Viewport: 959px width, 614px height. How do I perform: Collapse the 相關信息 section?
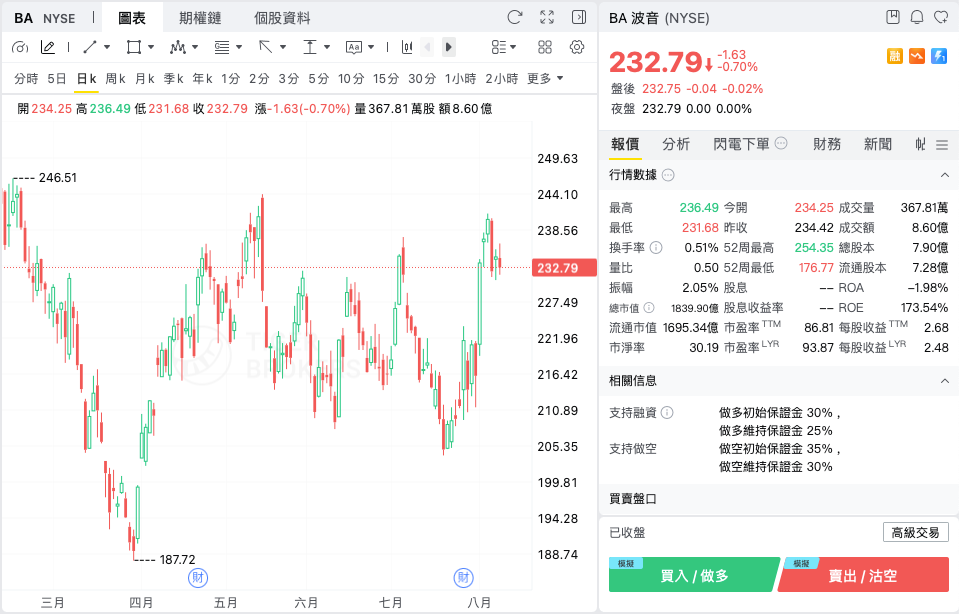(x=944, y=381)
